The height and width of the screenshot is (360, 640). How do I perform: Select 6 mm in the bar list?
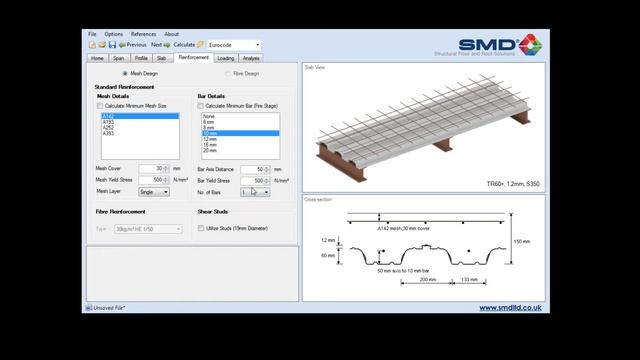tap(240, 122)
